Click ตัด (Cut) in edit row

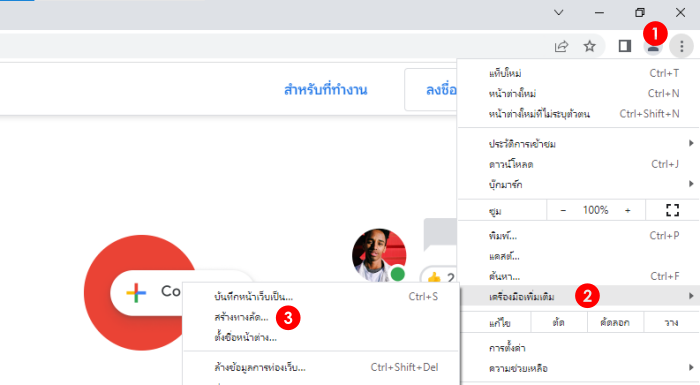(558, 322)
